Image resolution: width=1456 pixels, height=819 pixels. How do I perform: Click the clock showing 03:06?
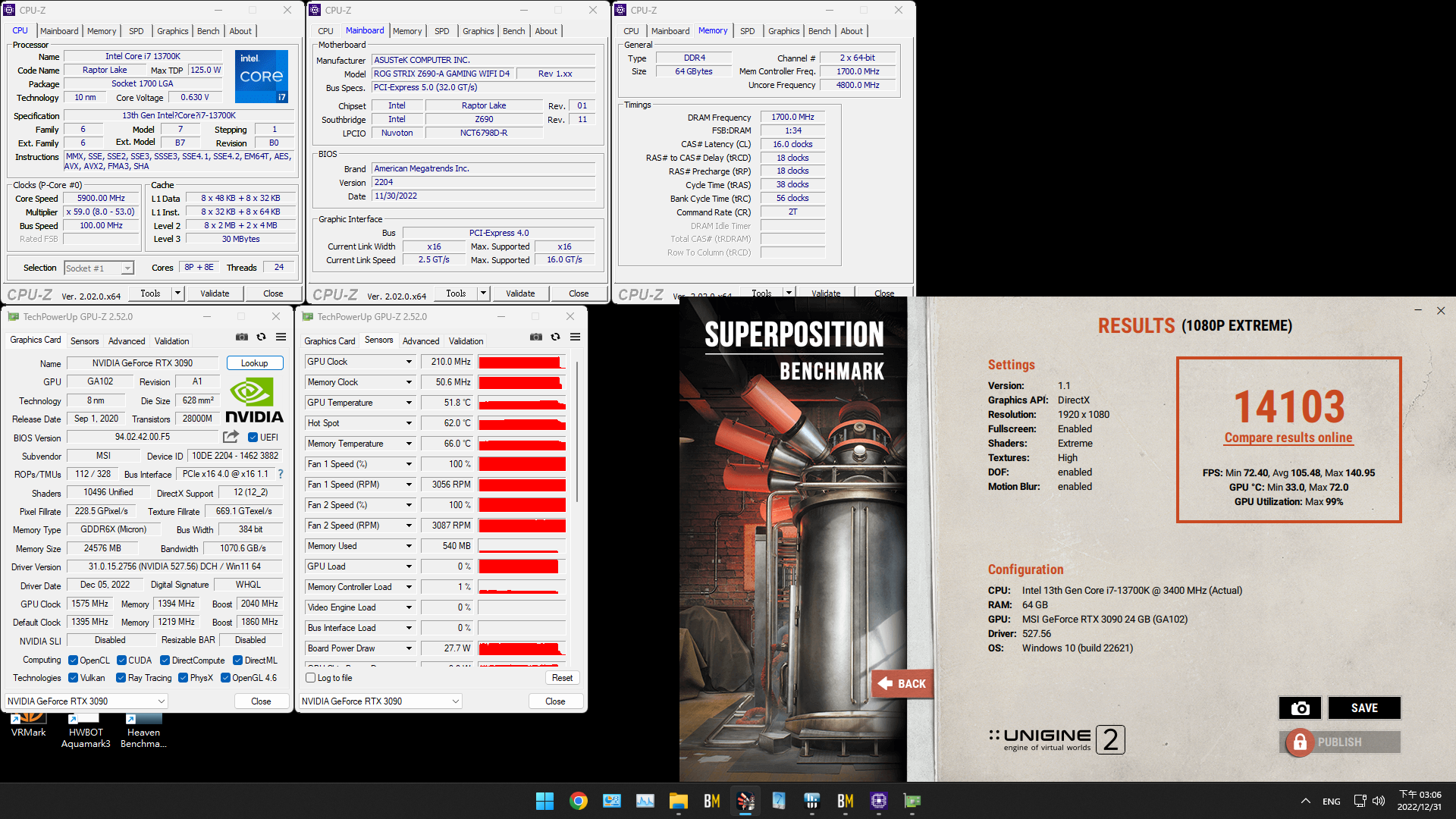point(1420,795)
